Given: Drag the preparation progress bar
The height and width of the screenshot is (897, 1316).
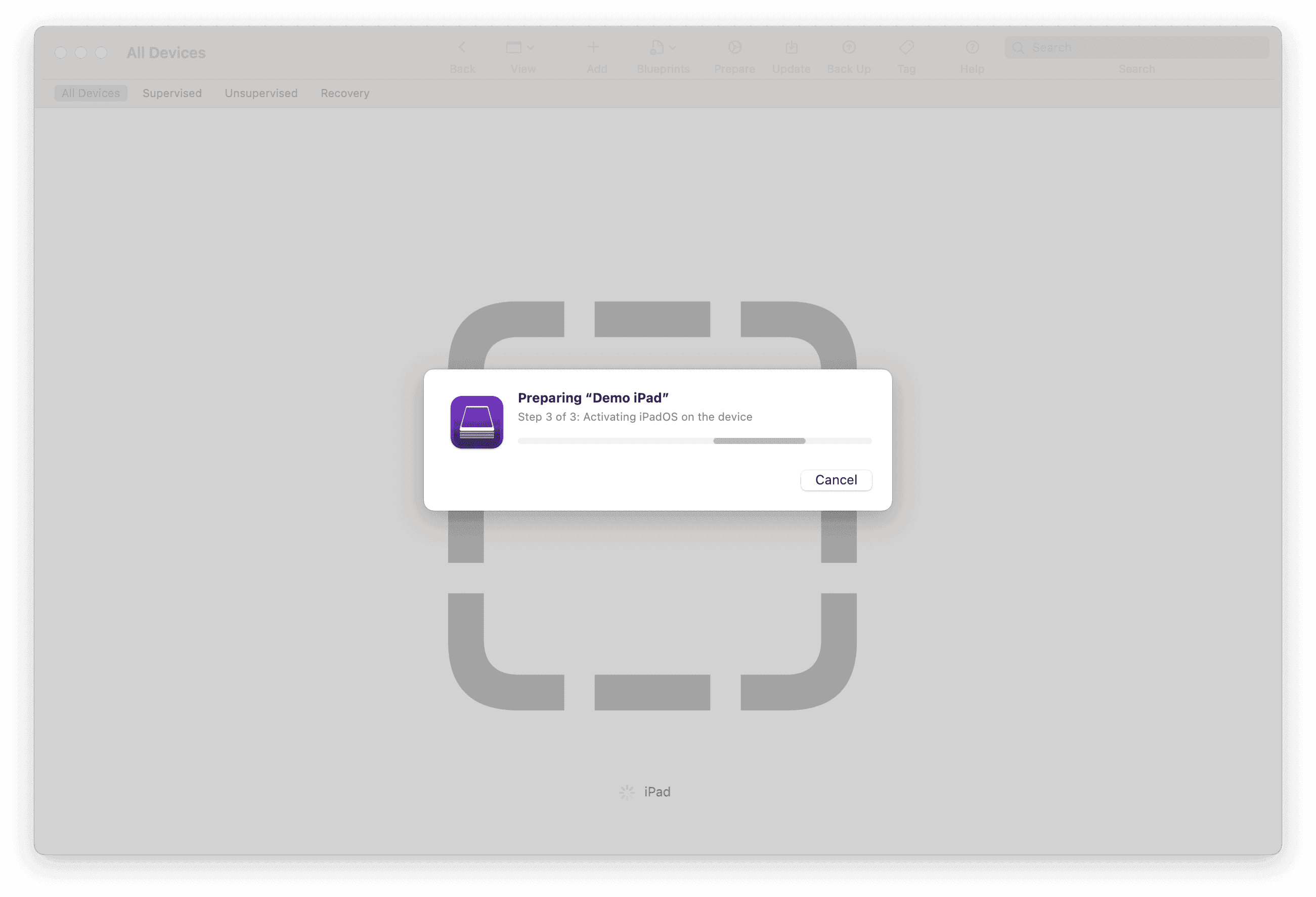Looking at the screenshot, I should (694, 440).
